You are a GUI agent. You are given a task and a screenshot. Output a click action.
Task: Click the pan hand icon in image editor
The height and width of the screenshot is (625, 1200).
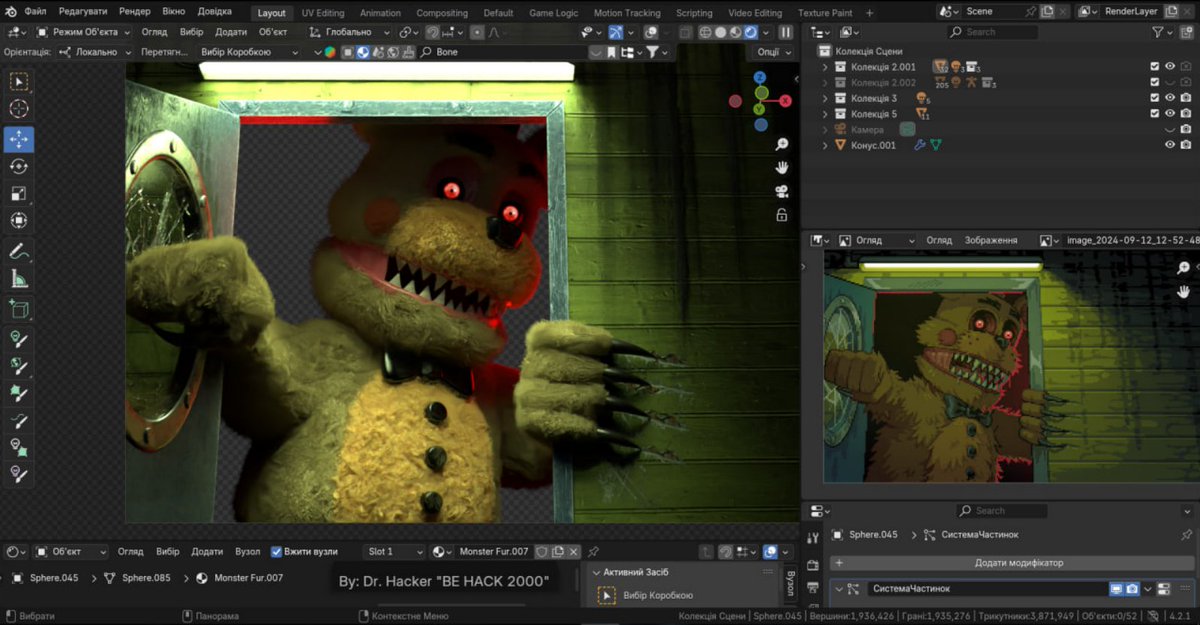pyautogui.click(x=1184, y=291)
